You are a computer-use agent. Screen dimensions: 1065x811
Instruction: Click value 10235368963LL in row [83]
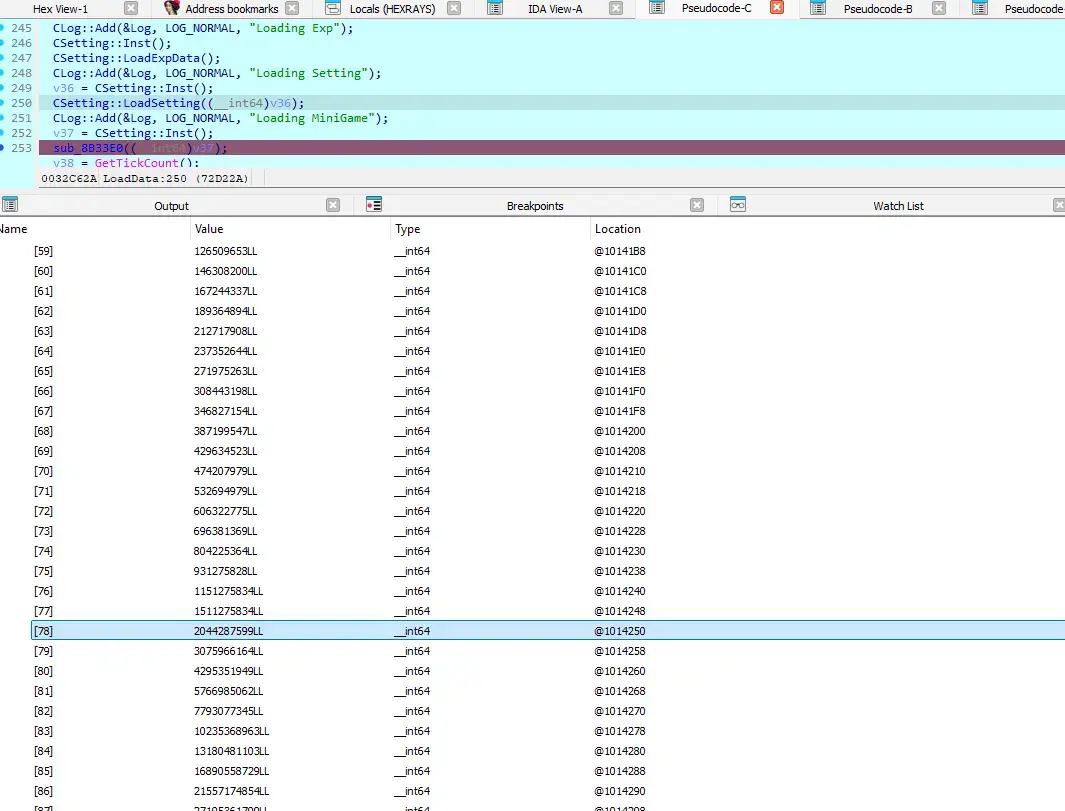coord(232,732)
